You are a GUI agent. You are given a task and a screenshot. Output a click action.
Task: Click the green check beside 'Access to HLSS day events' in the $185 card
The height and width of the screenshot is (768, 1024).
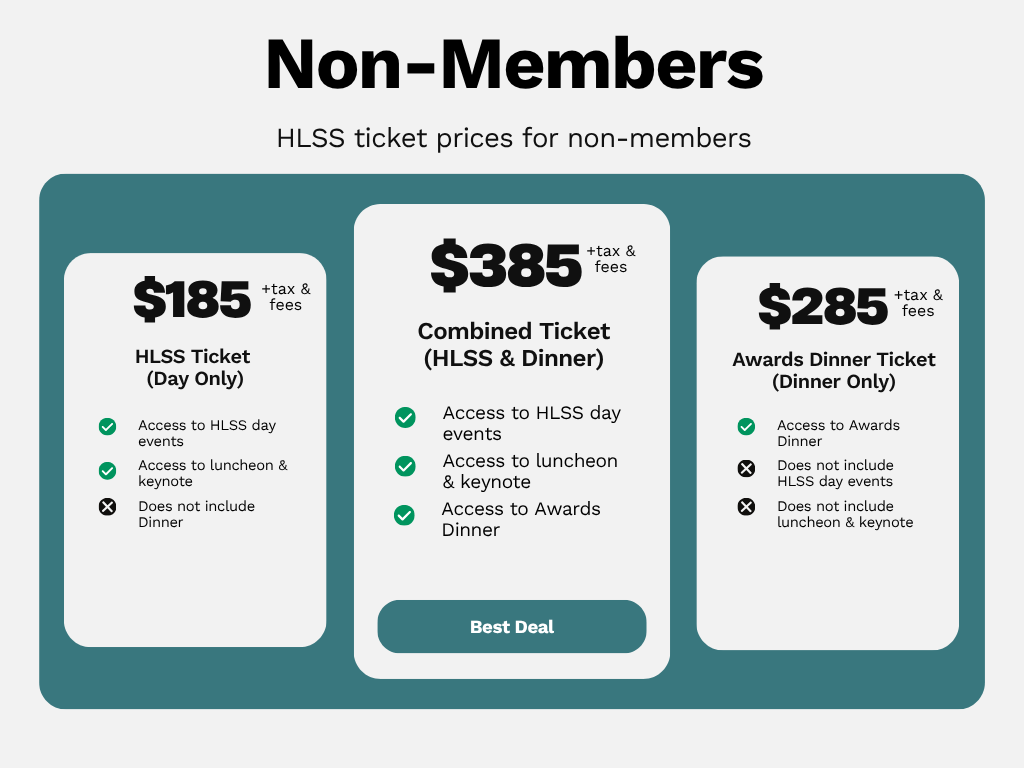coord(108,426)
